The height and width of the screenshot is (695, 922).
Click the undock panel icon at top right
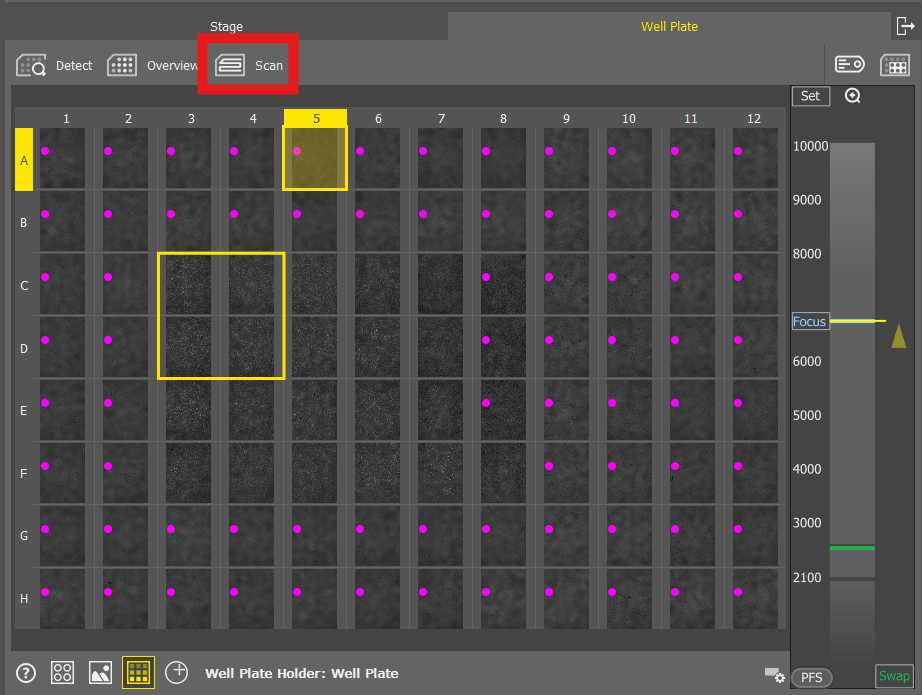tap(904, 26)
